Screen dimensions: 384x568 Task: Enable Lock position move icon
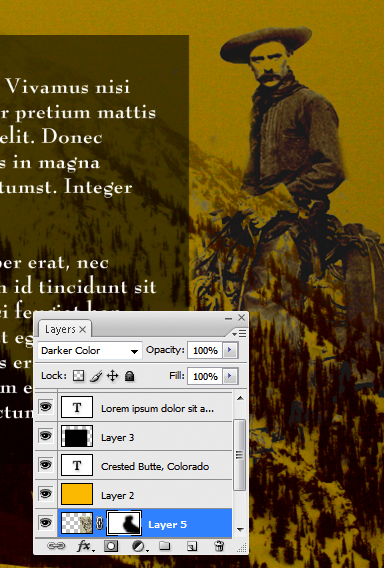click(x=113, y=376)
